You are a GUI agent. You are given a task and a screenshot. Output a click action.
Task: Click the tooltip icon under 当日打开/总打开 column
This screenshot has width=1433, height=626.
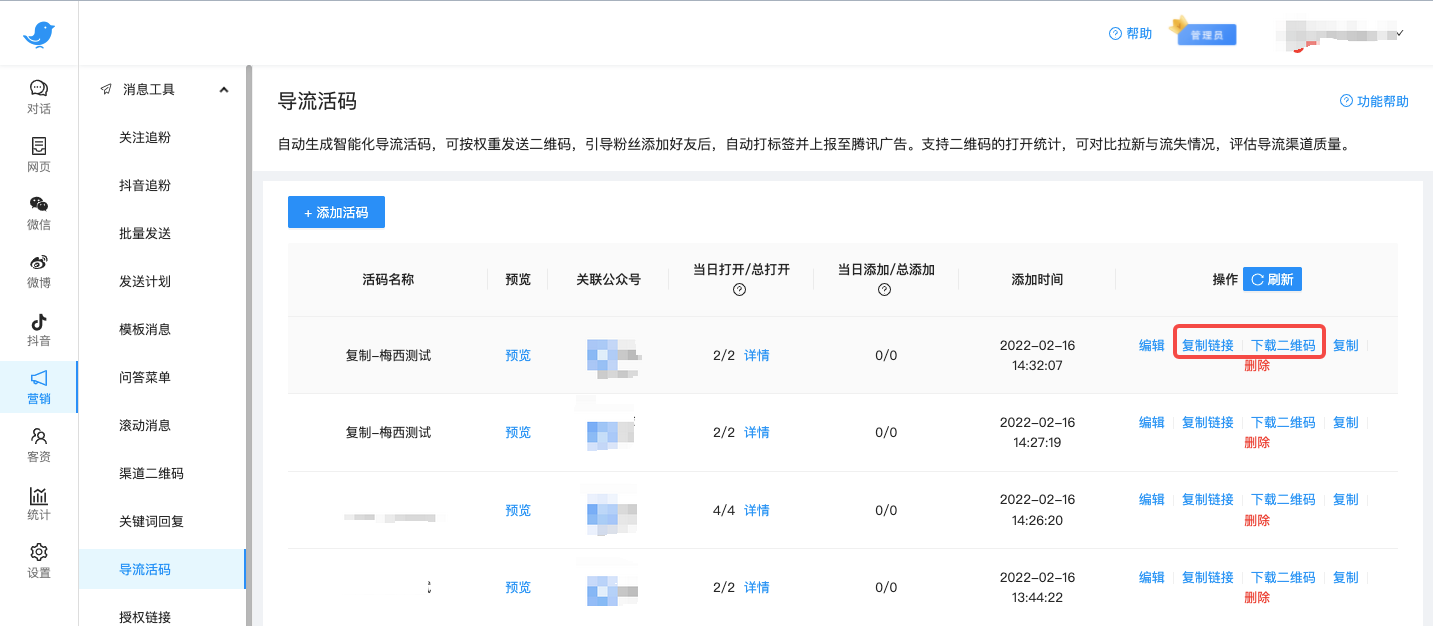[x=739, y=290]
